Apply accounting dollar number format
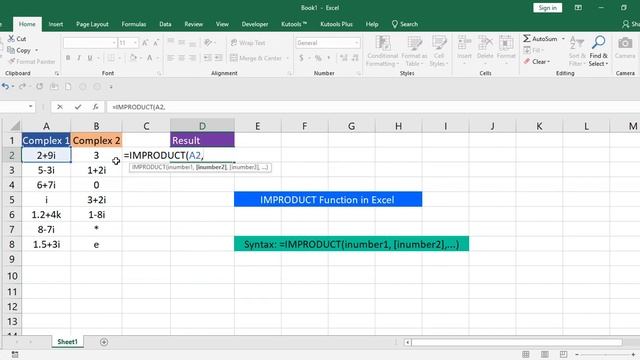The width and height of the screenshot is (640, 360). (301, 58)
